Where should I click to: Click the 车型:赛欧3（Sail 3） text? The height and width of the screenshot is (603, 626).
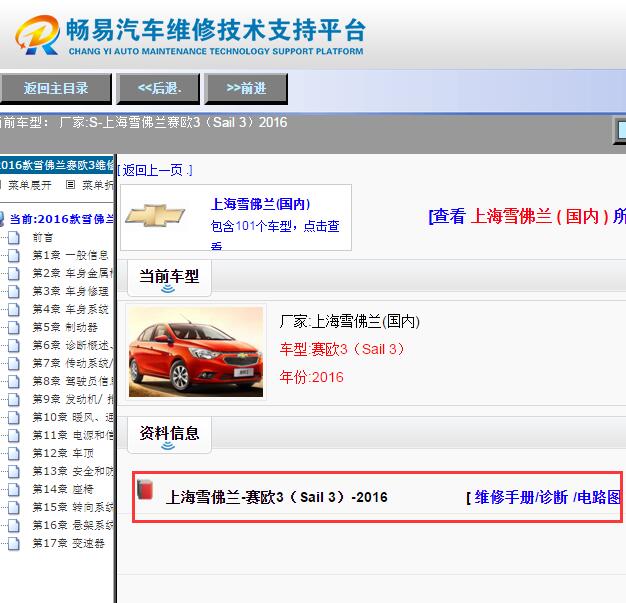point(342,349)
